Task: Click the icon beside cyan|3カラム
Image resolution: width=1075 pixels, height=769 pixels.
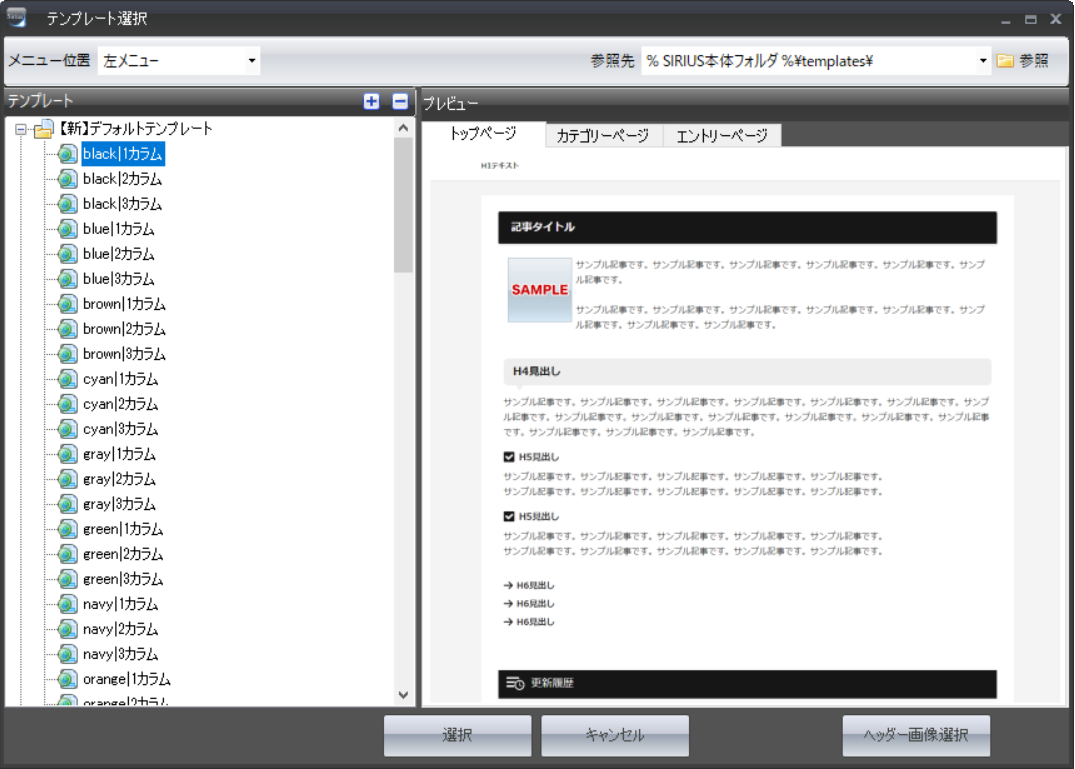Action: [x=67, y=429]
